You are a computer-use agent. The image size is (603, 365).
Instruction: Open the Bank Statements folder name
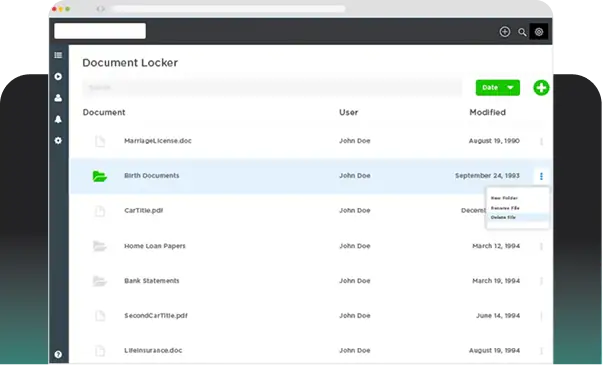[152, 281]
